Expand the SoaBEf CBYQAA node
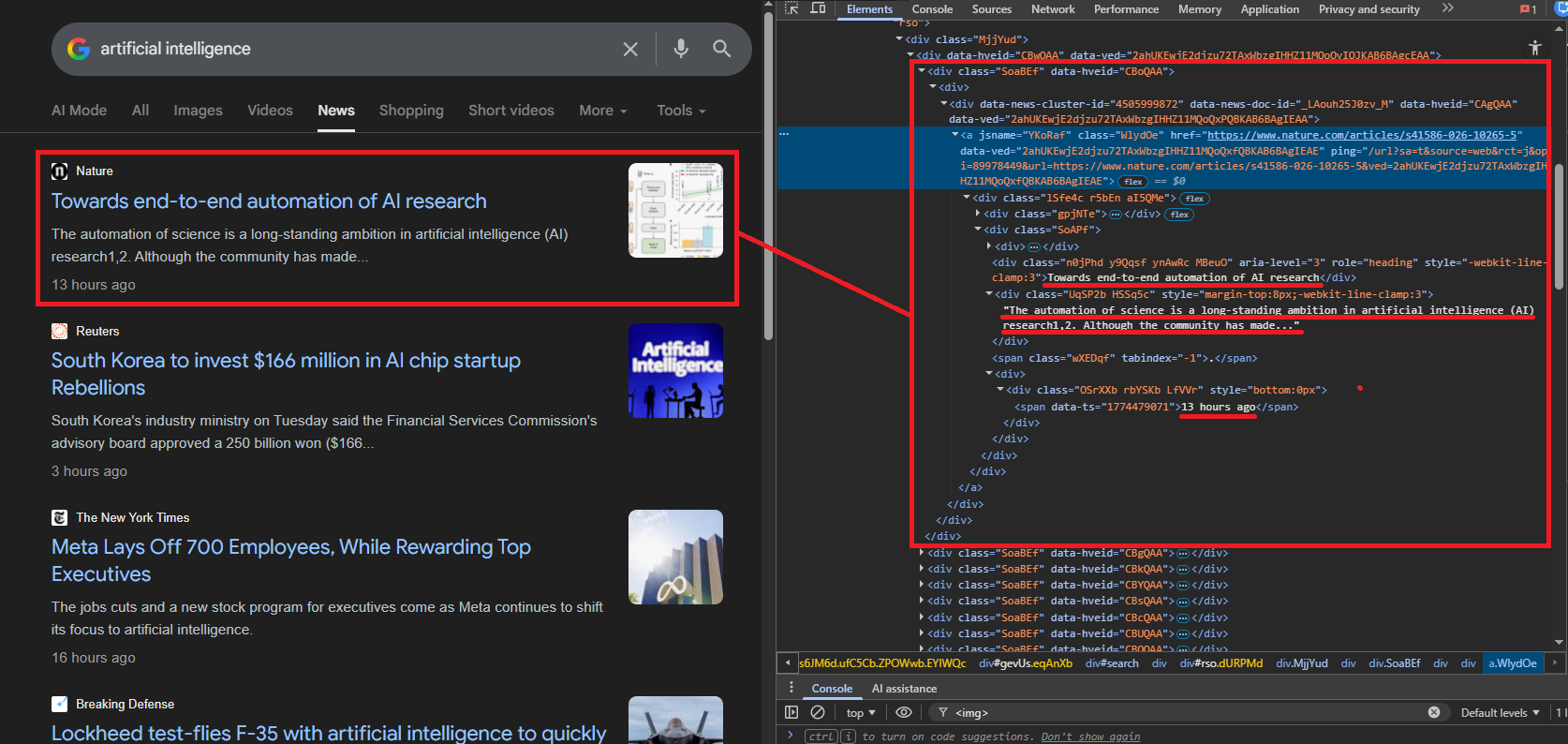The height and width of the screenshot is (744, 1568). pyautogui.click(x=922, y=585)
